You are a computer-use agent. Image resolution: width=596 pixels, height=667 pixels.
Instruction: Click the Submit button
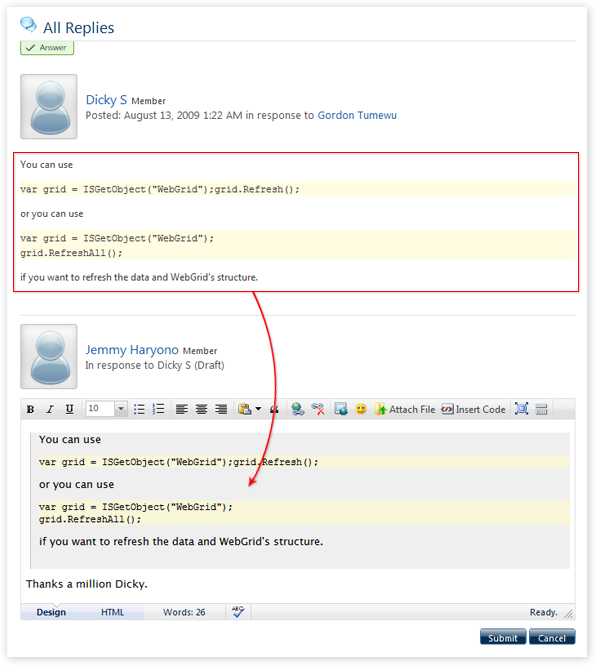pos(503,637)
